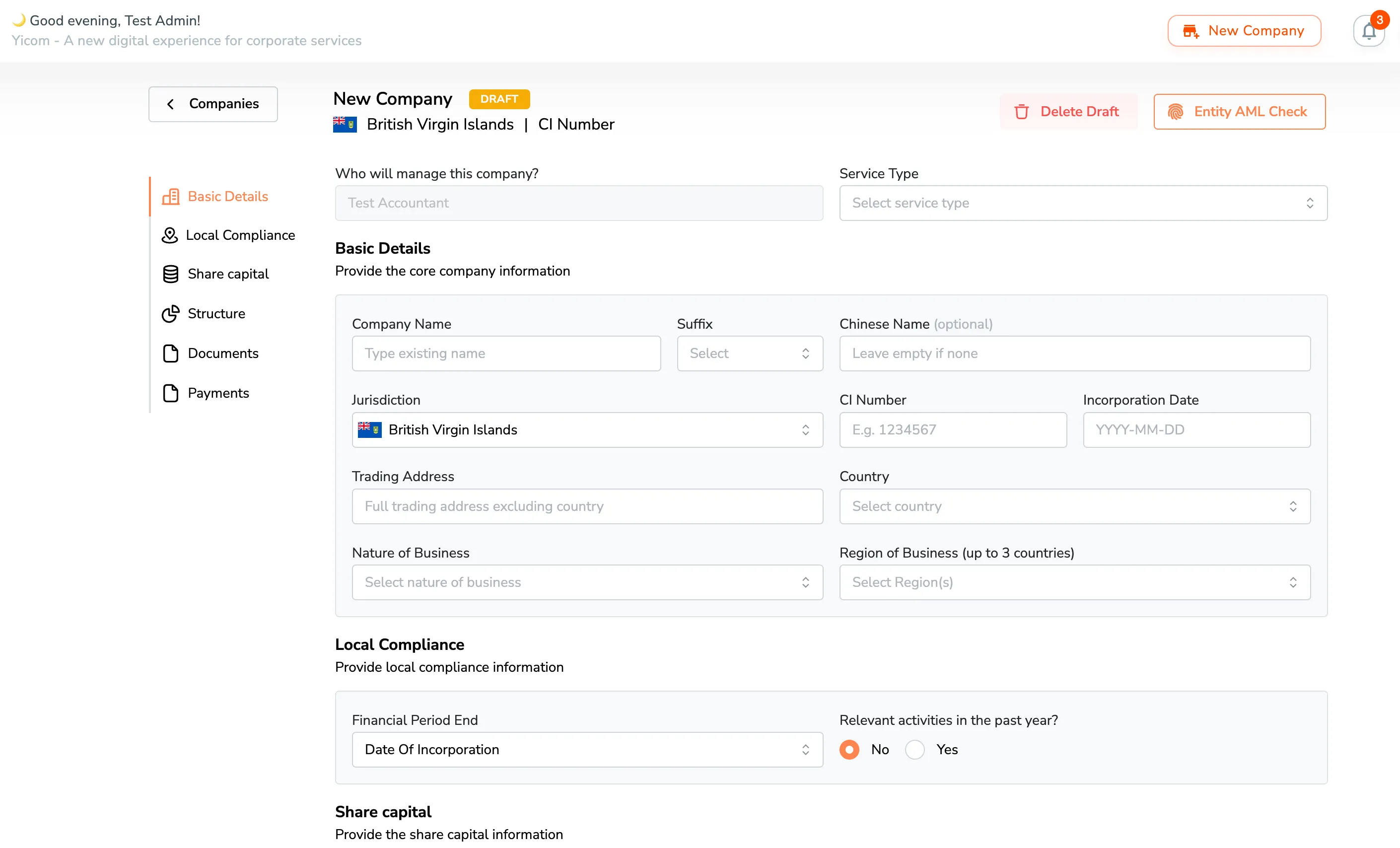
Task: Open Financial Period End dropdown
Action: tap(587, 750)
